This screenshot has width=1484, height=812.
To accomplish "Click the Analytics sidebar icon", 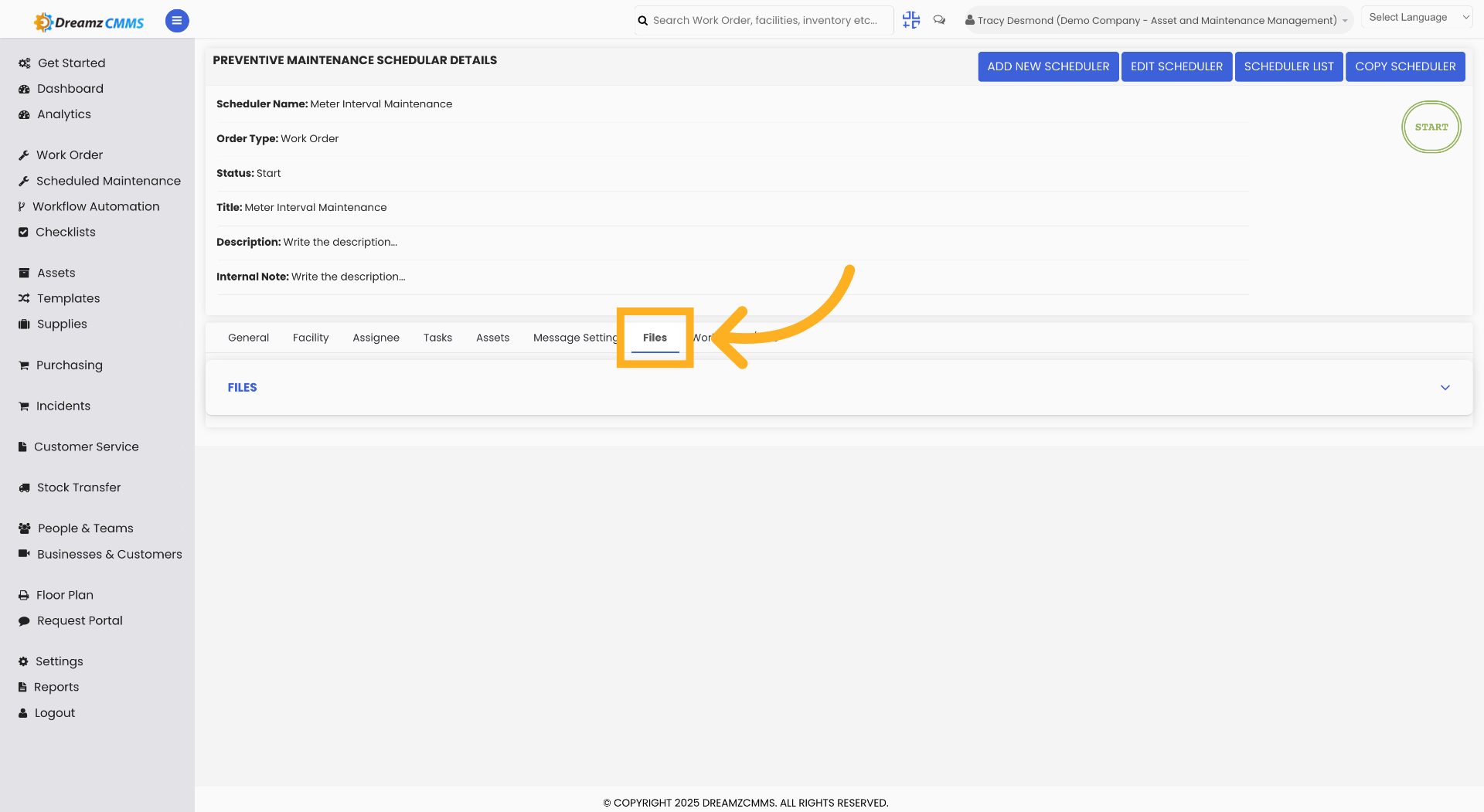I will pyautogui.click(x=24, y=114).
